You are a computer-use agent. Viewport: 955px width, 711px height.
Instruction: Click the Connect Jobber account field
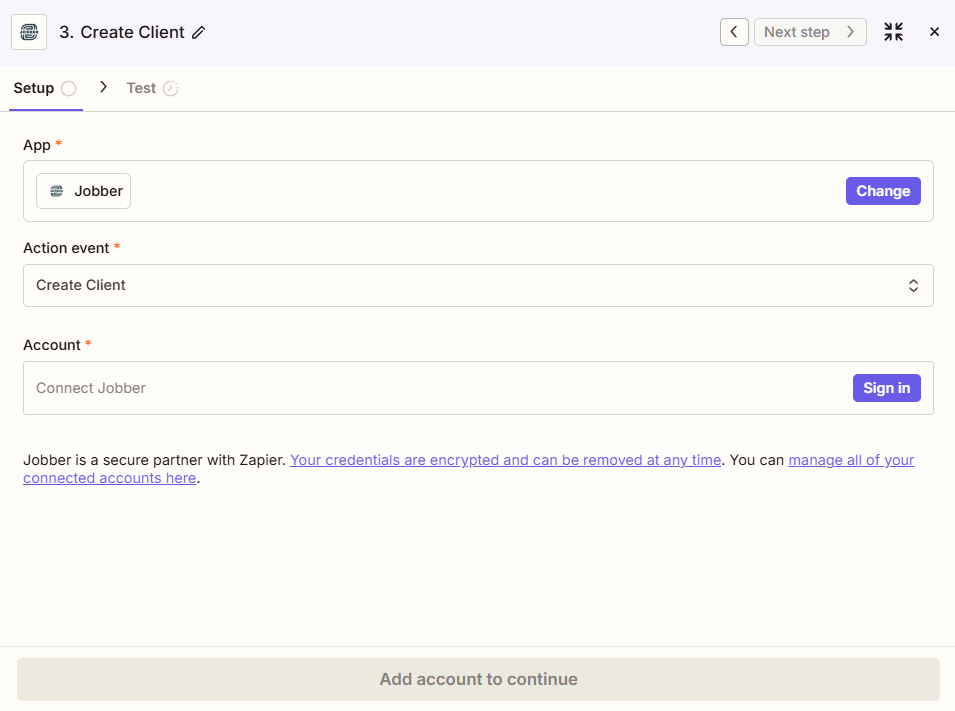pos(478,388)
